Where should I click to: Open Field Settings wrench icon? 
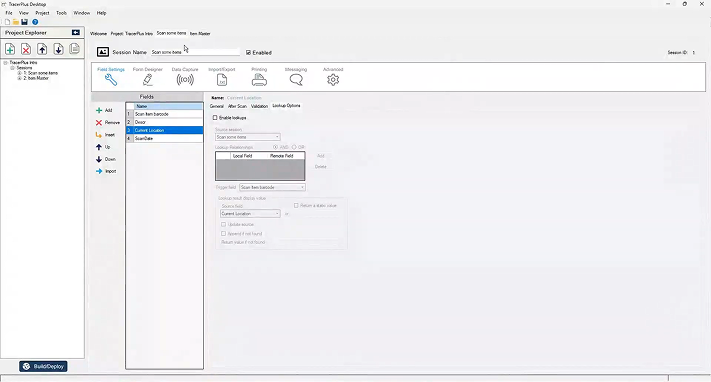[x=111, y=80]
